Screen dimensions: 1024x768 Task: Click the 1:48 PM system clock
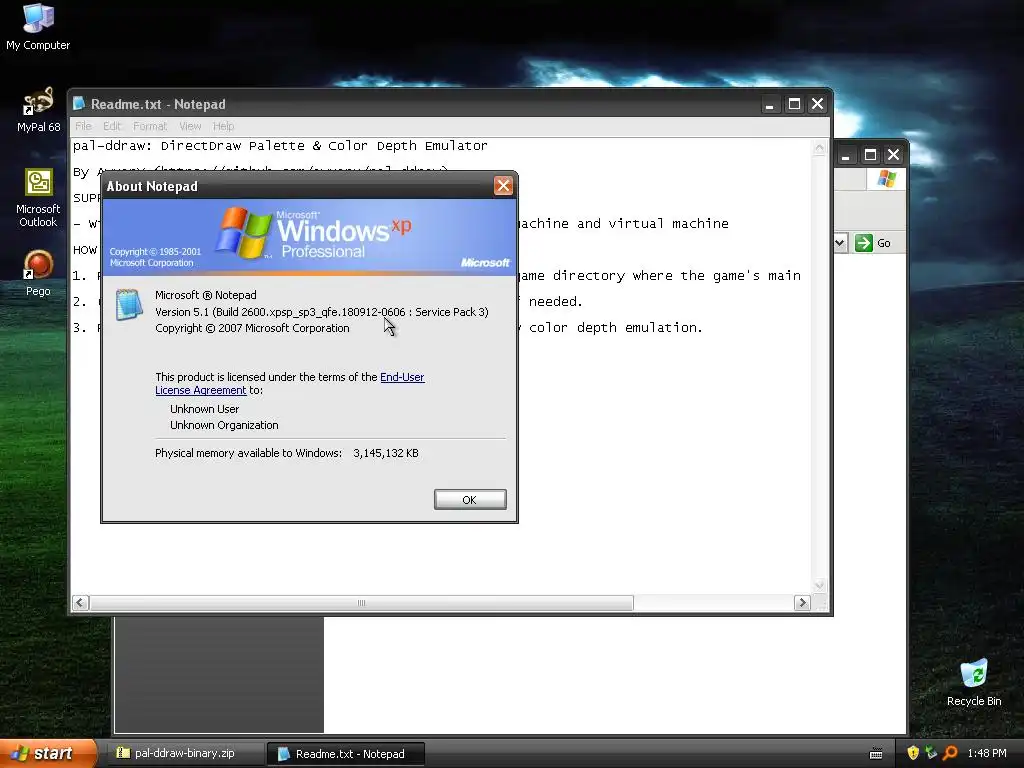tap(987, 753)
